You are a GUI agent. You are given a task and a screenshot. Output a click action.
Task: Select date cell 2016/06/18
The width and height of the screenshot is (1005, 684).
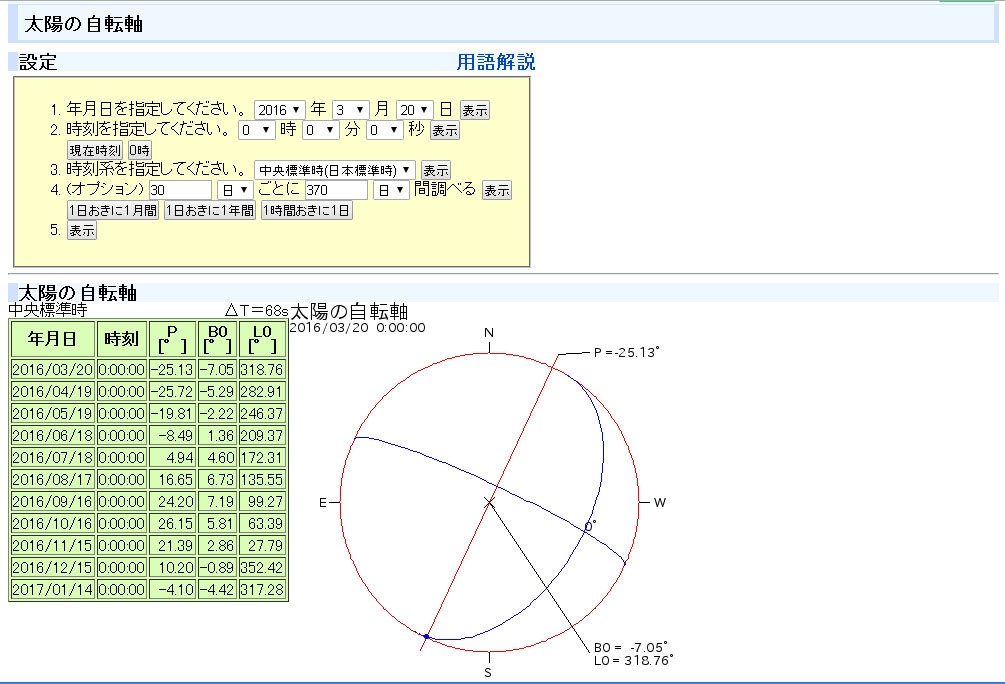tap(53, 435)
